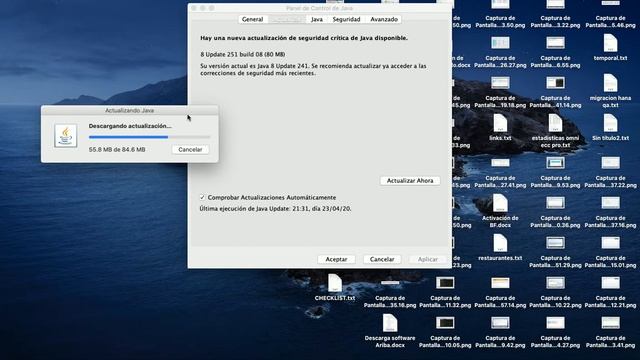Select screenshot file ending 10.22.png
The height and width of the screenshot is (360, 640).
click(x=555, y=283)
